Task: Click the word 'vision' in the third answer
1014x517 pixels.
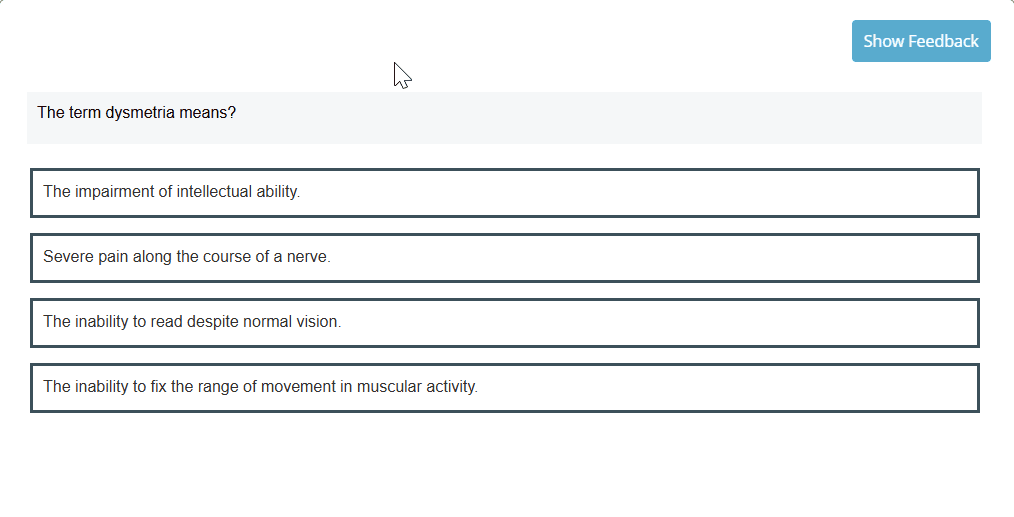Action: [x=318, y=322]
